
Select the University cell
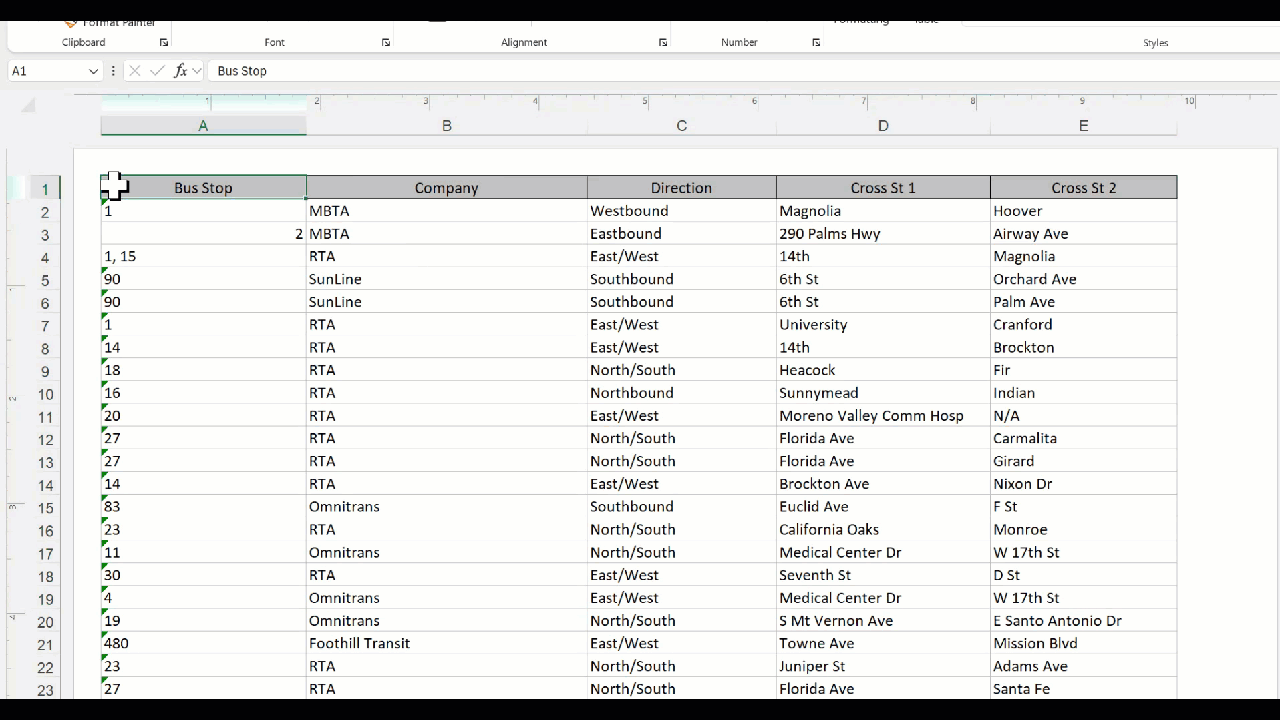(883, 325)
